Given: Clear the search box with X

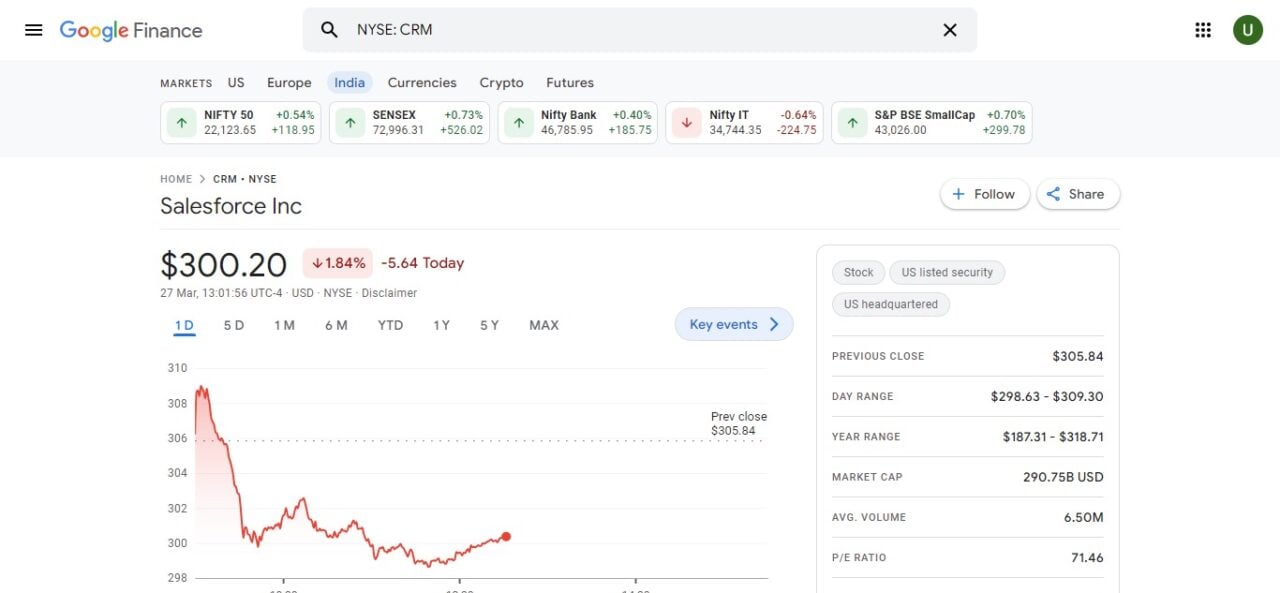Looking at the screenshot, I should point(950,30).
